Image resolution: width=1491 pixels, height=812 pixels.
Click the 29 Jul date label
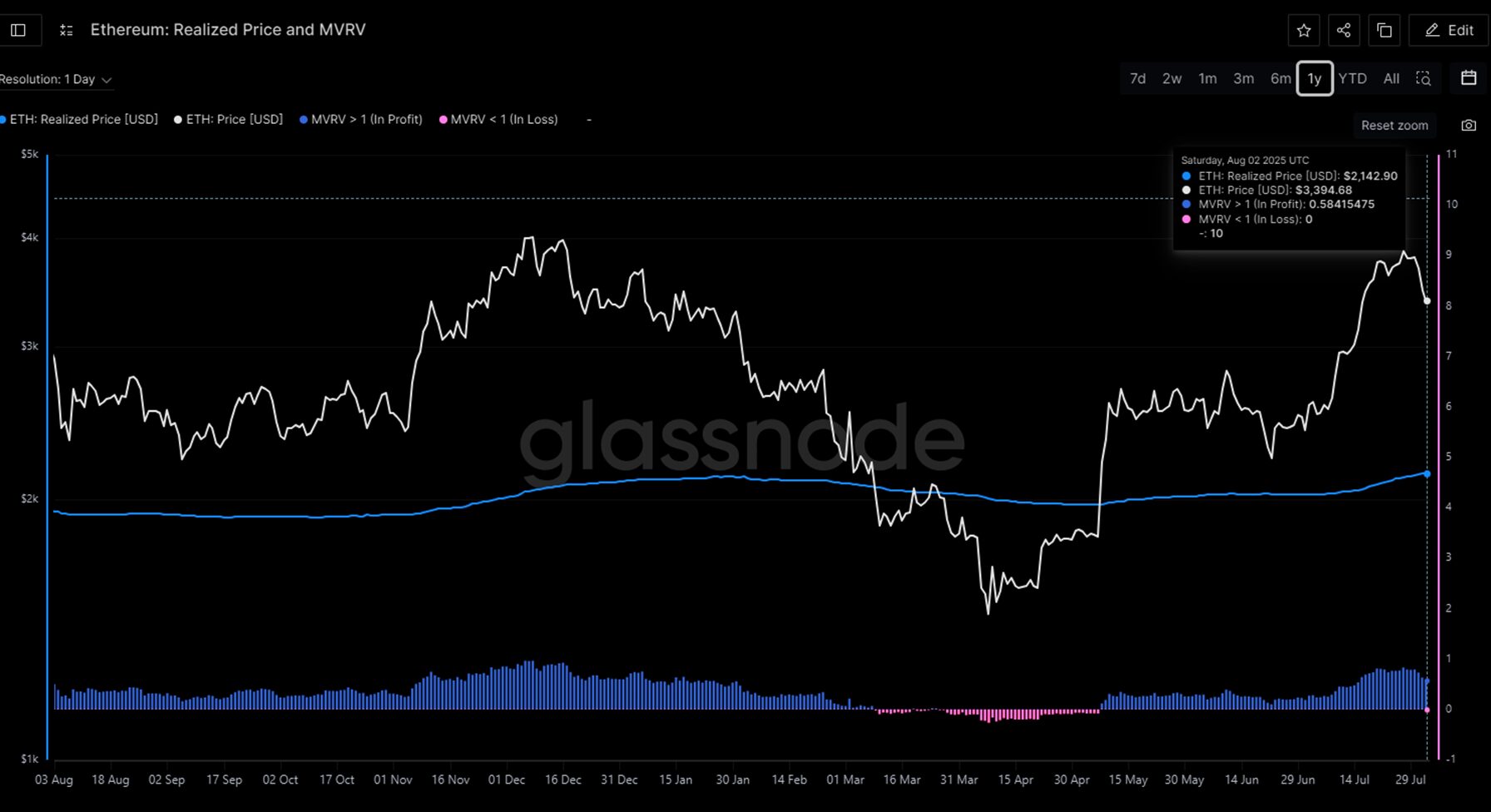click(1410, 780)
